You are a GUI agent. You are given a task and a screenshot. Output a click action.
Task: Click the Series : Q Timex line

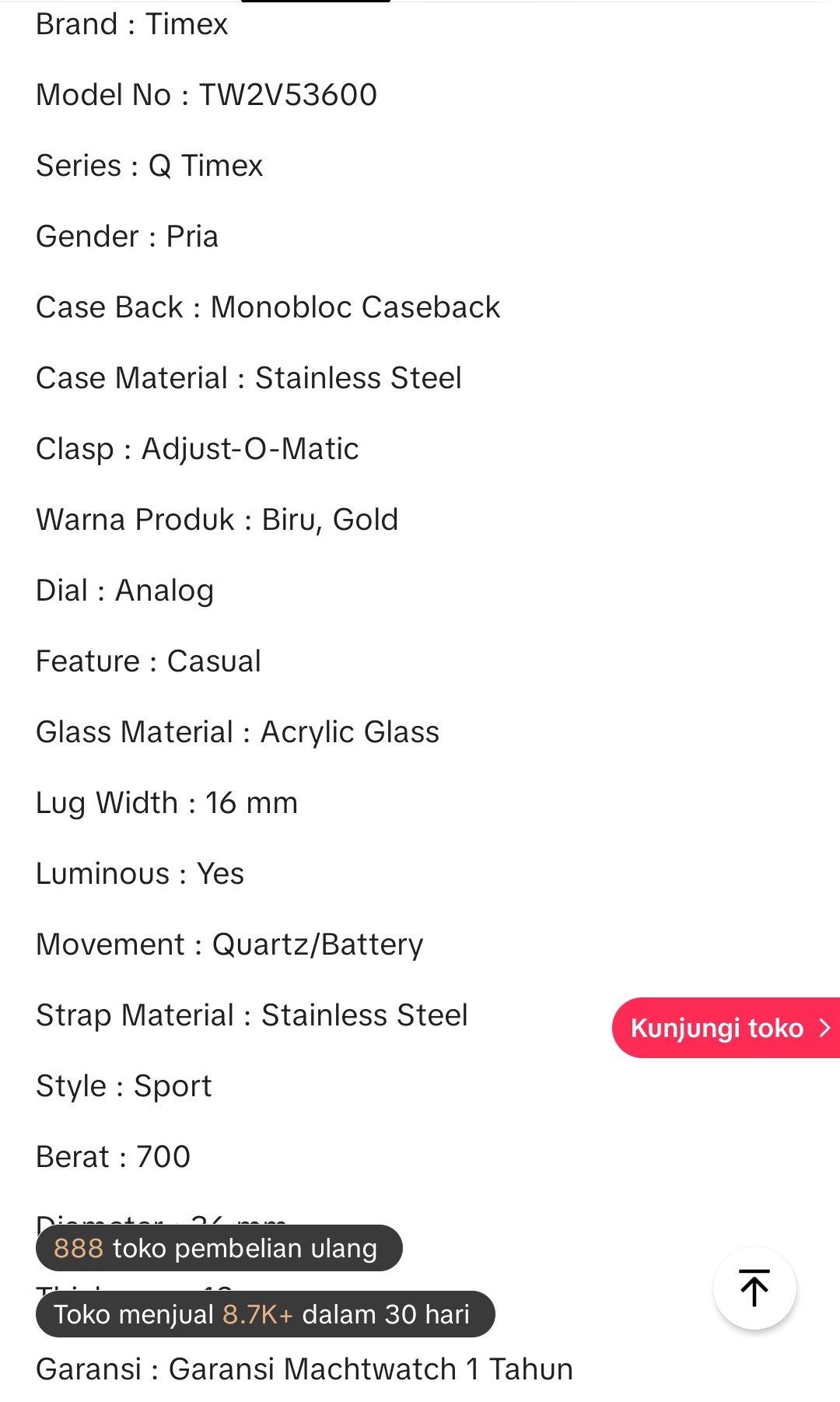point(149,166)
